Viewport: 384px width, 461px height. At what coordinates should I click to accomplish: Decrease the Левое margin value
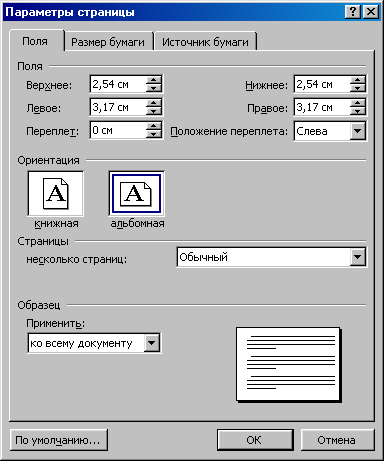(x=154, y=111)
